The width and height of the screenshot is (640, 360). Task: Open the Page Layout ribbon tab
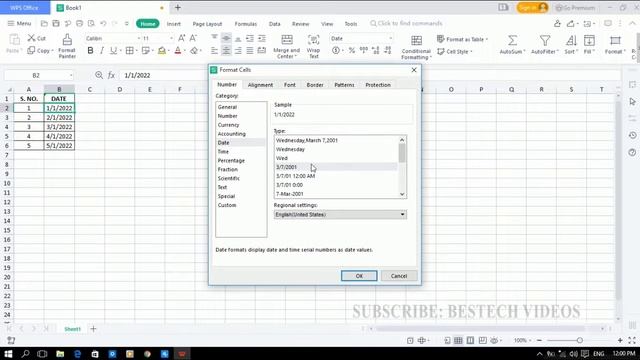click(207, 24)
